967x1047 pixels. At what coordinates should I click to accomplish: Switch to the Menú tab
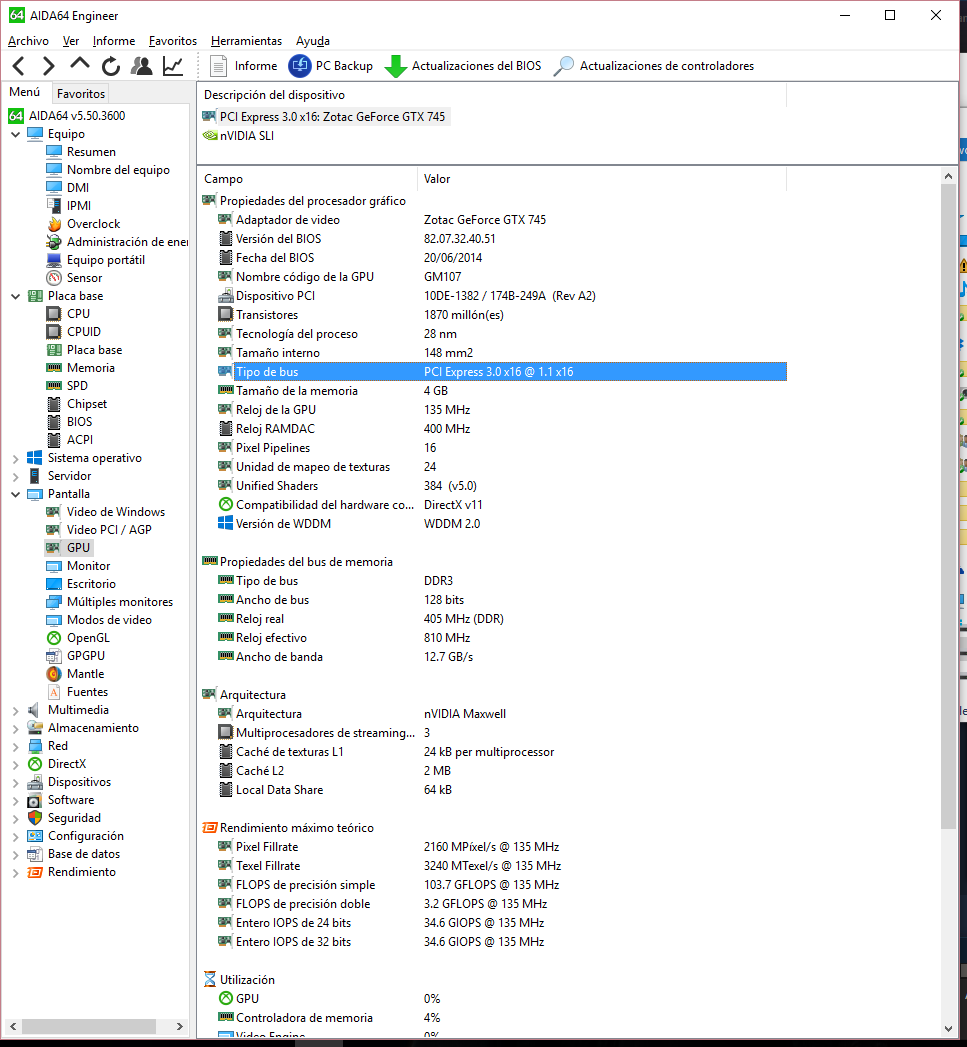click(x=25, y=92)
